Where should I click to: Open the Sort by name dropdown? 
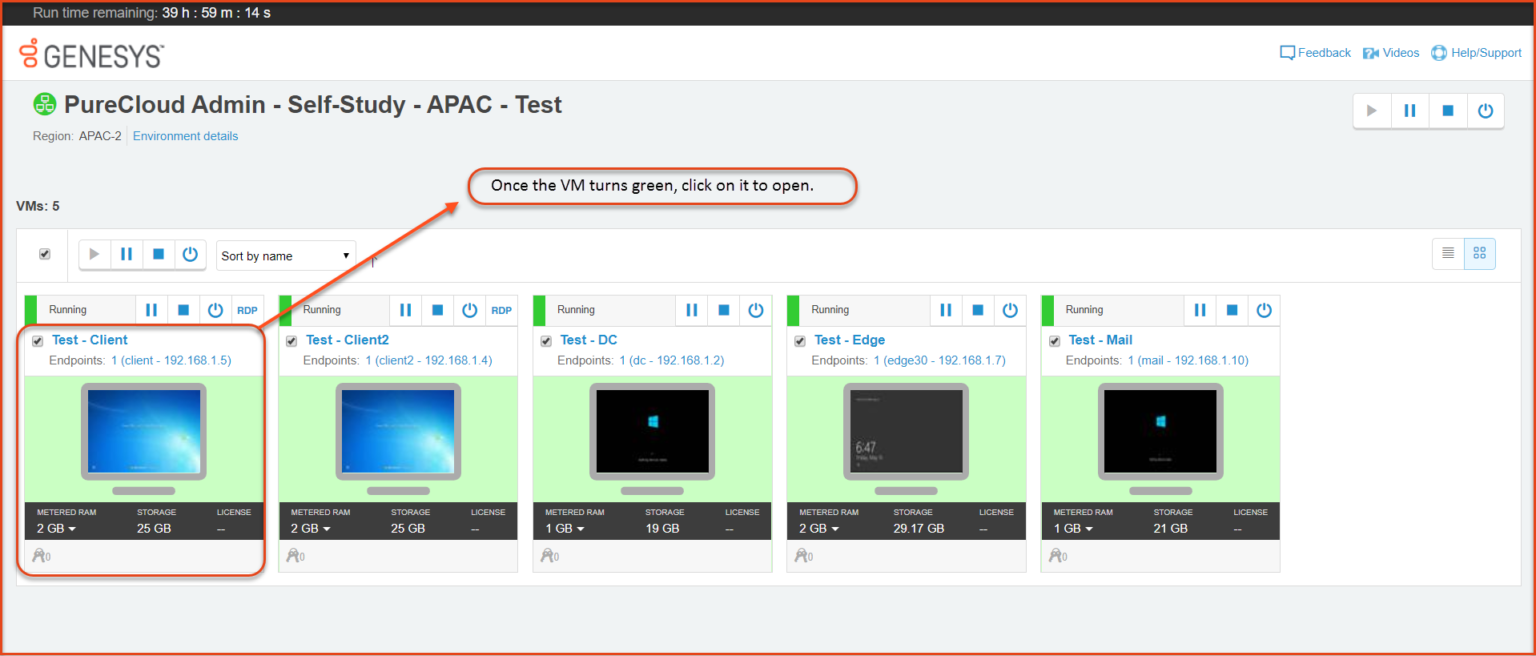tap(286, 256)
